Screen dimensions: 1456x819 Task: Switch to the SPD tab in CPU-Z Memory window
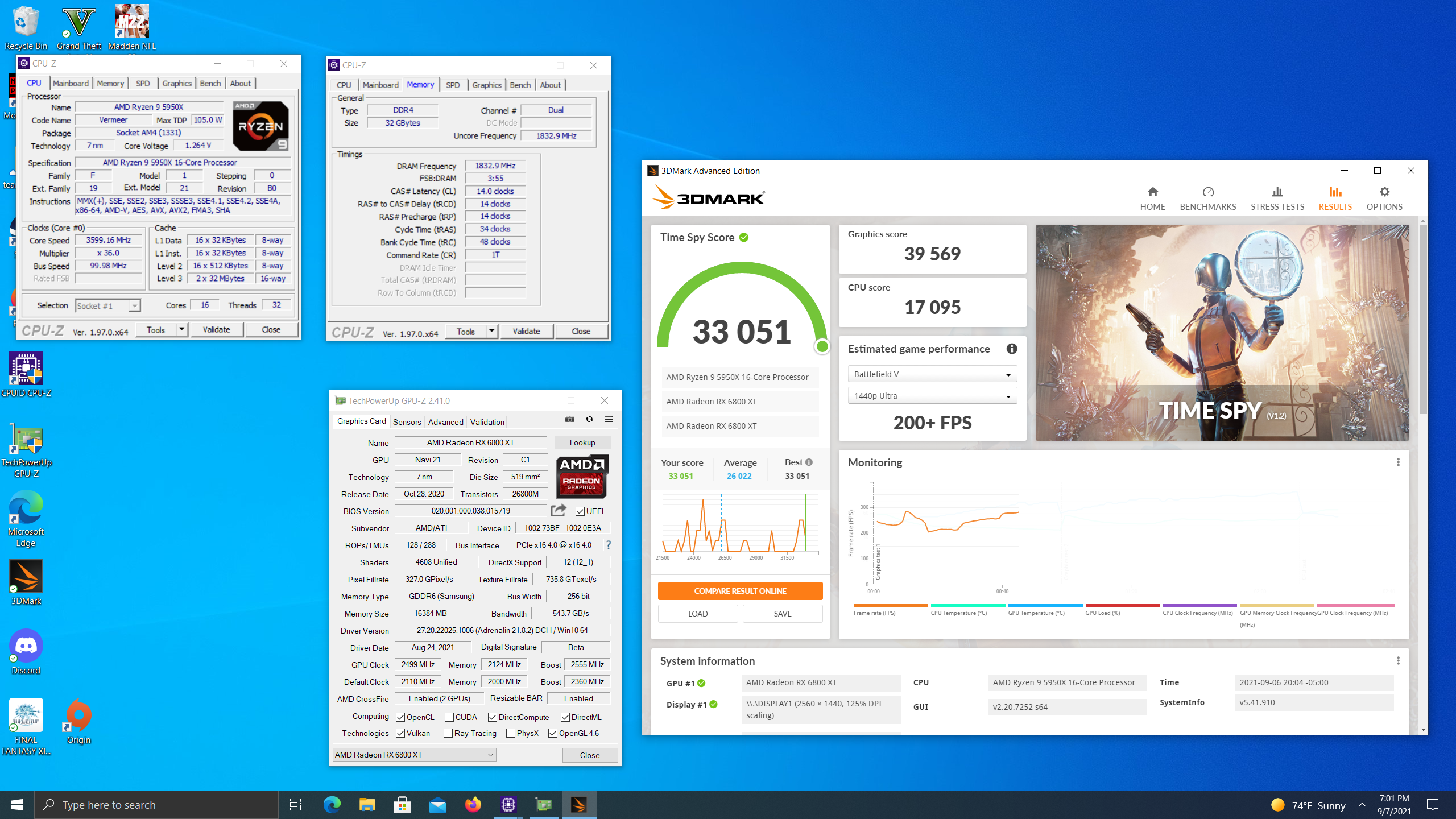click(453, 85)
